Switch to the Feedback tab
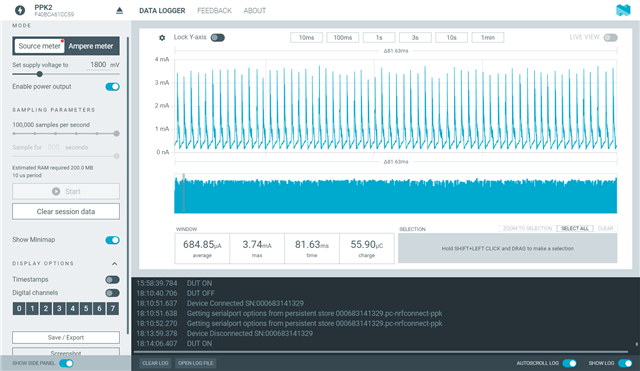The width and height of the screenshot is (640, 371). pyautogui.click(x=214, y=11)
